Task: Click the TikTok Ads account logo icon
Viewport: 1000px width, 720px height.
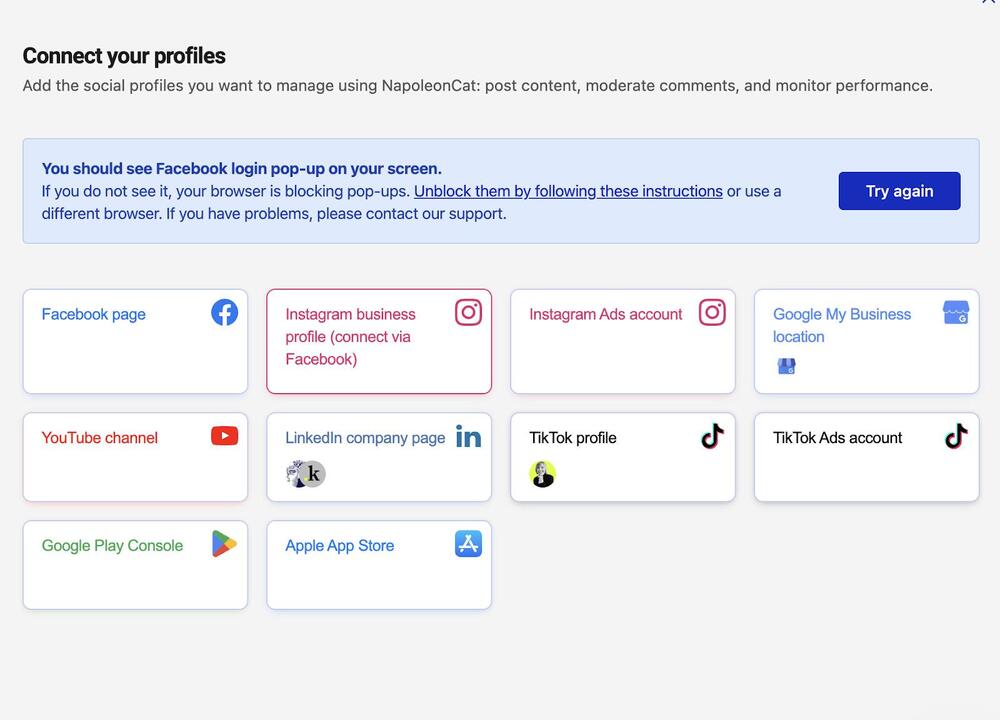Action: 956,436
